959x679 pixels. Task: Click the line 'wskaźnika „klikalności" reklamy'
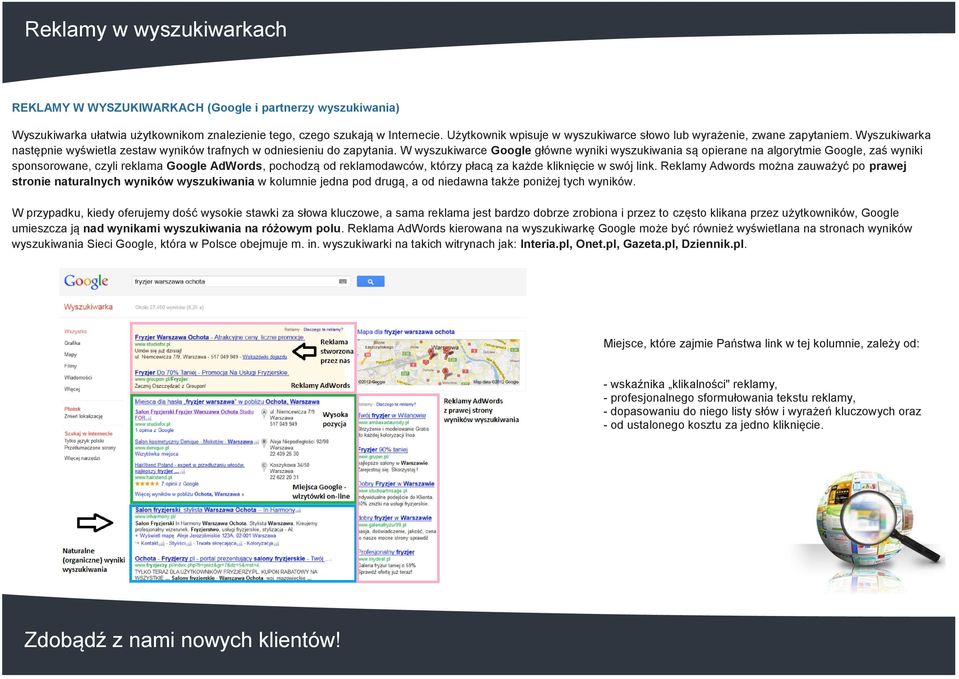pos(690,384)
